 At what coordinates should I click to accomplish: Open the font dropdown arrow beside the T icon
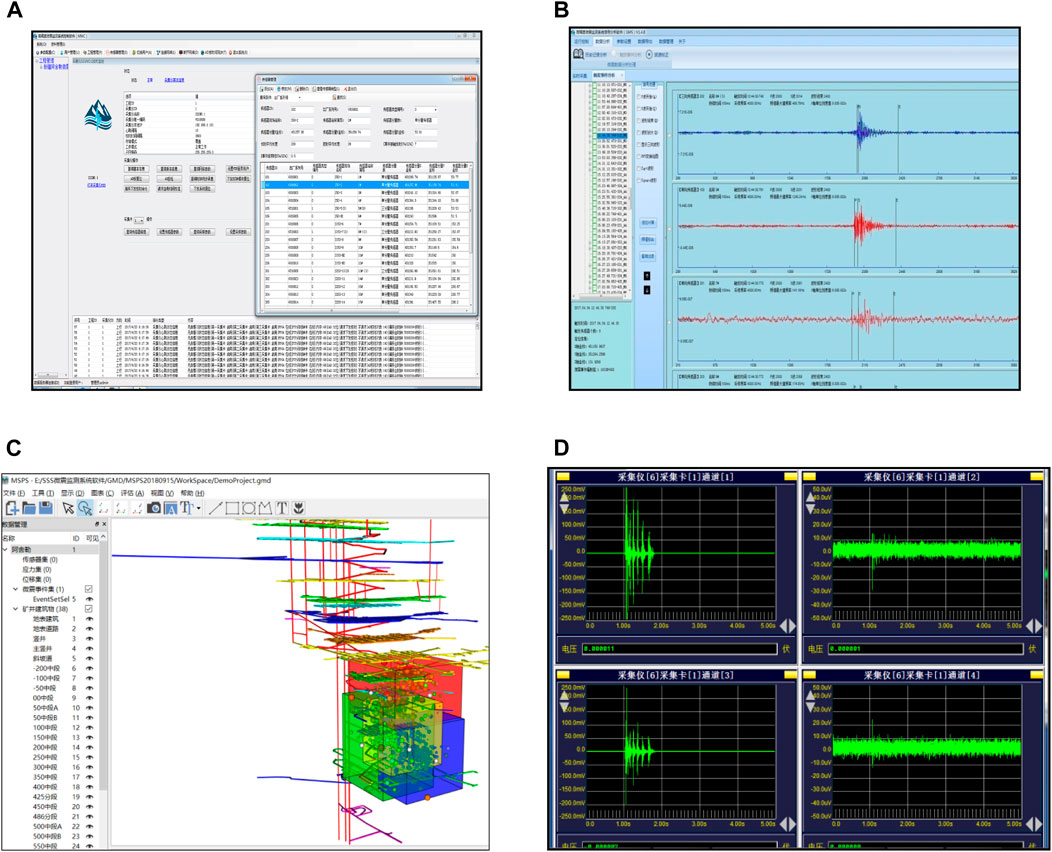pyautogui.click(x=199, y=509)
